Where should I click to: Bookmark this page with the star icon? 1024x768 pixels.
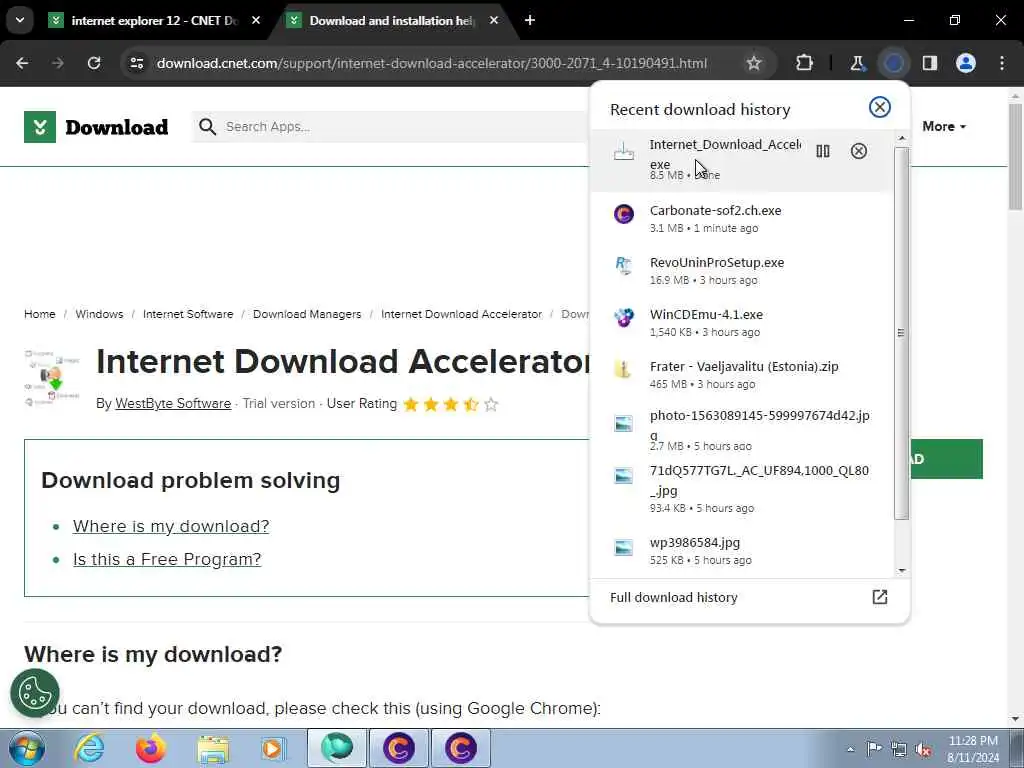pos(754,63)
